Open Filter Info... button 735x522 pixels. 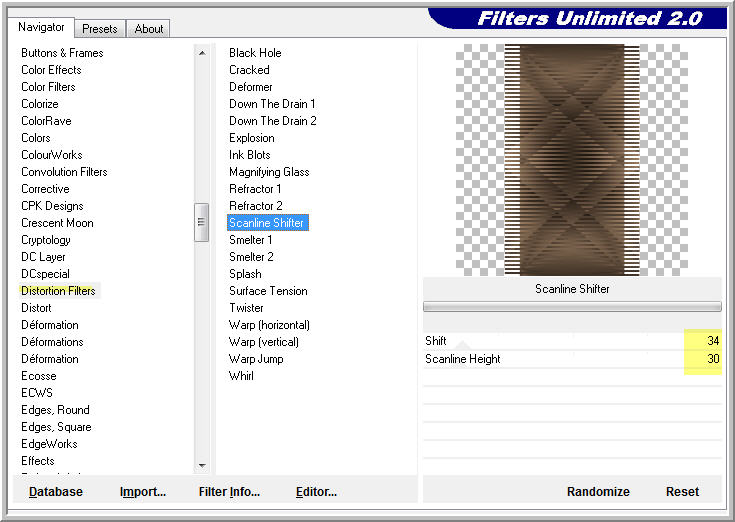coord(229,492)
